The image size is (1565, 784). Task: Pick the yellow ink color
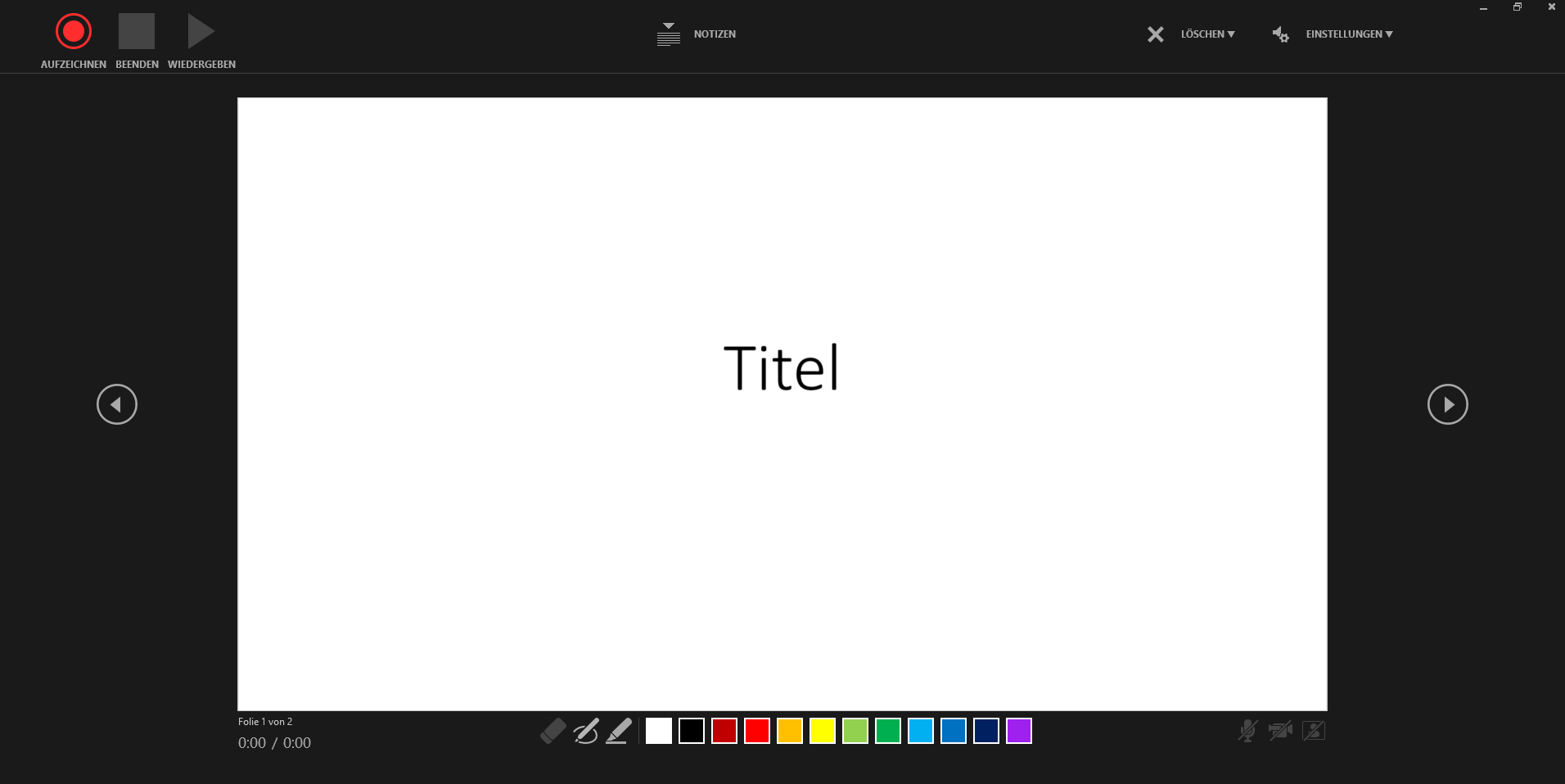[823, 731]
